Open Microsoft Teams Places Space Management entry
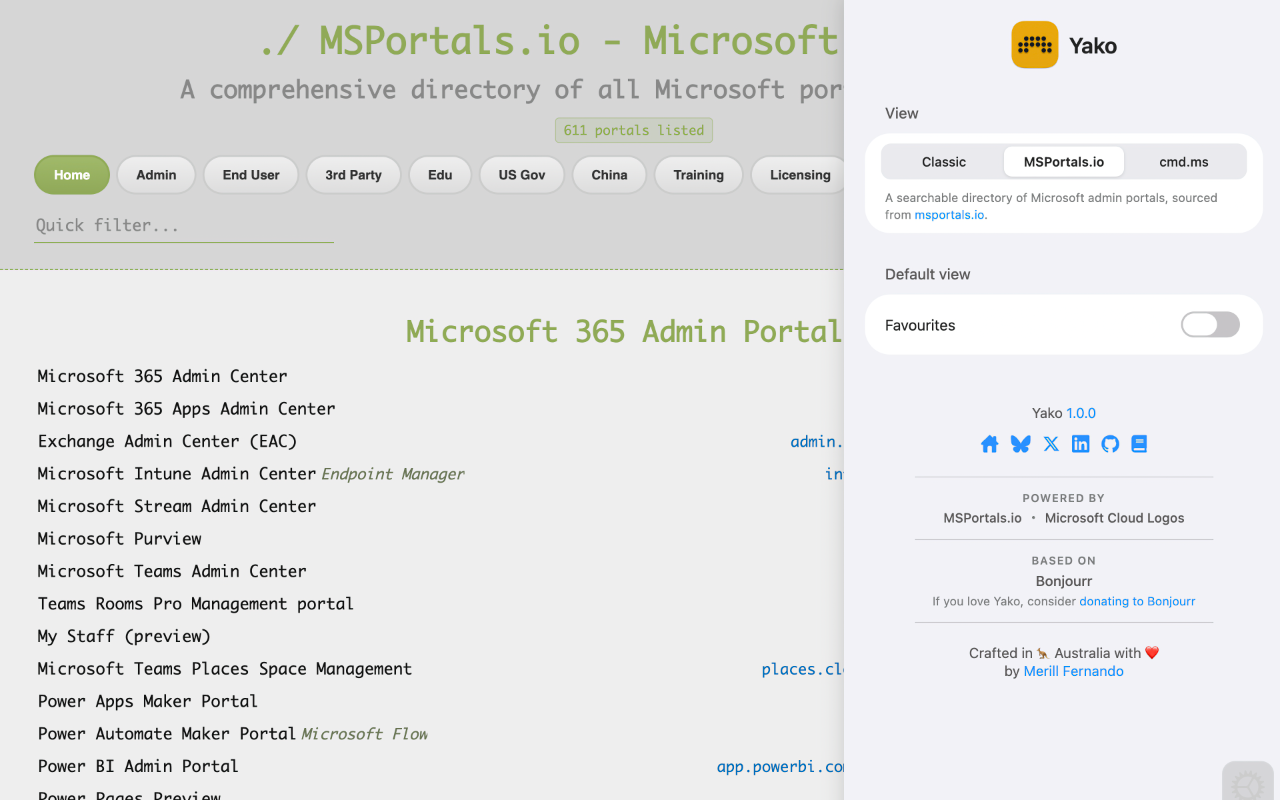 225,669
